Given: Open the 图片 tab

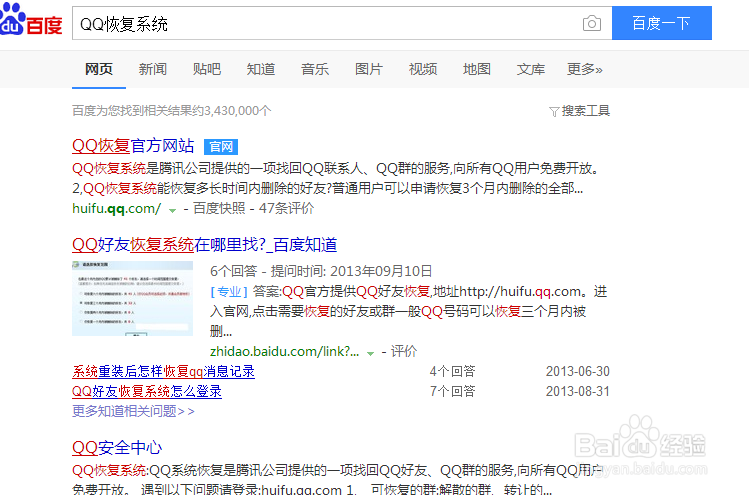Looking at the screenshot, I should point(369,69).
